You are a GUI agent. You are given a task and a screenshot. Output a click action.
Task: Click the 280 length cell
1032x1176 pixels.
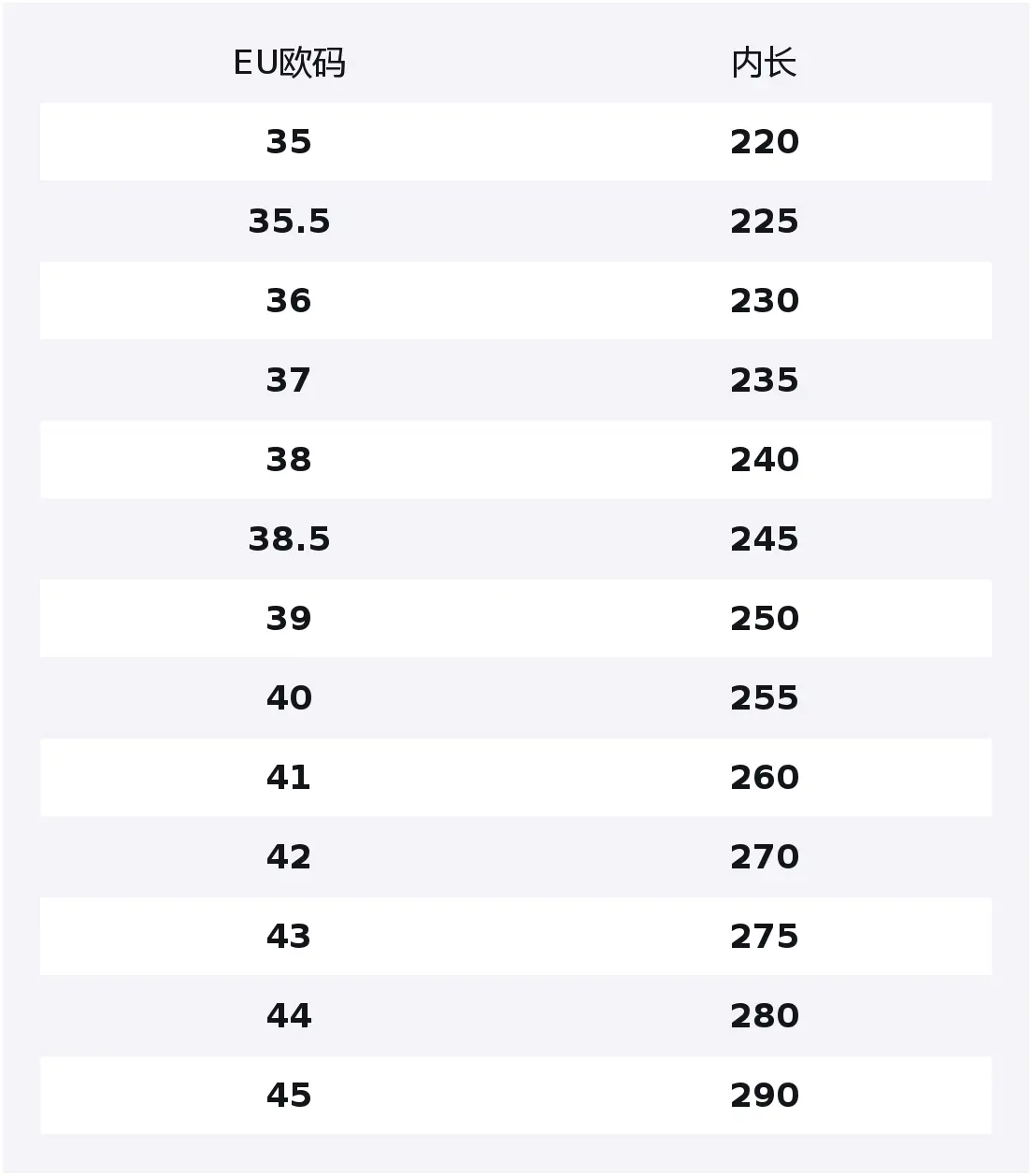pyautogui.click(x=764, y=1016)
